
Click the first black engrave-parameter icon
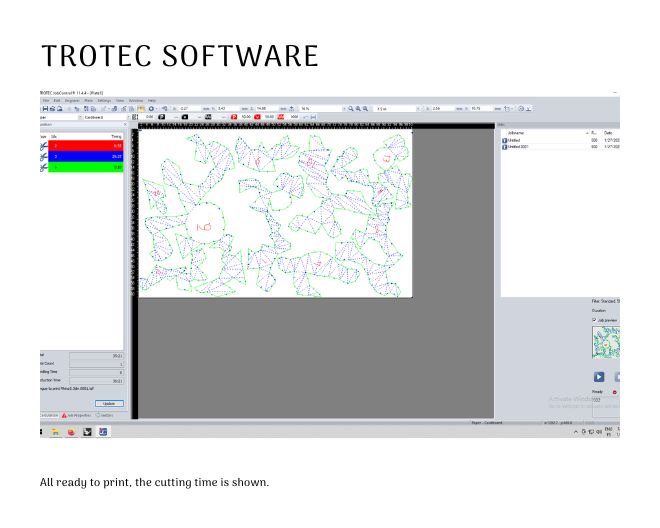(161, 117)
